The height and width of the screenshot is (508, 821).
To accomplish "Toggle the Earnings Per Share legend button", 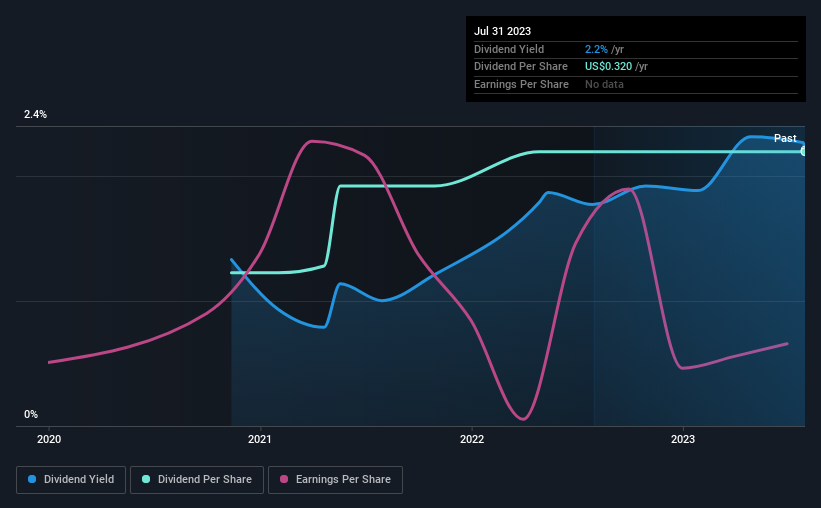I will click(x=335, y=480).
